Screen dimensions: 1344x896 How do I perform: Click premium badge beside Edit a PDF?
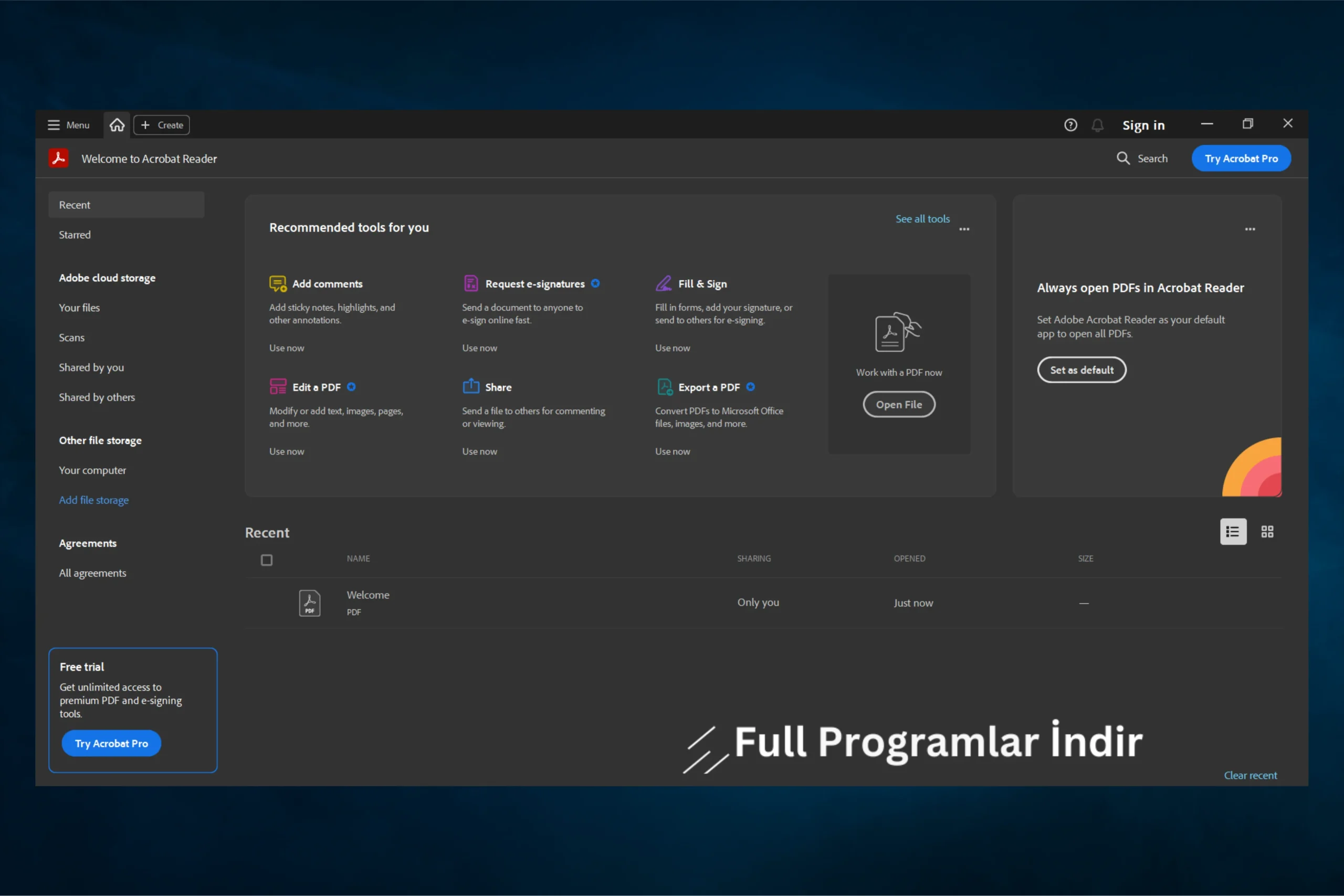coord(351,387)
